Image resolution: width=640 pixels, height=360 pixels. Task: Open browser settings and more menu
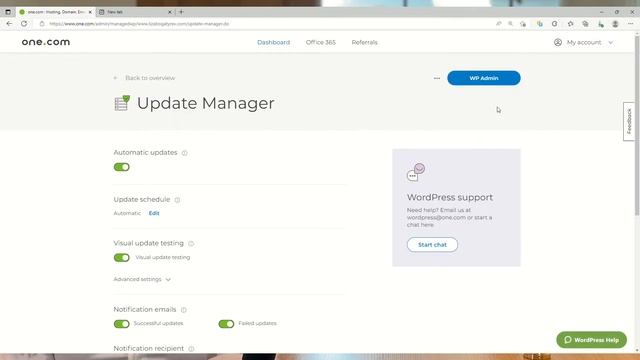630,24
